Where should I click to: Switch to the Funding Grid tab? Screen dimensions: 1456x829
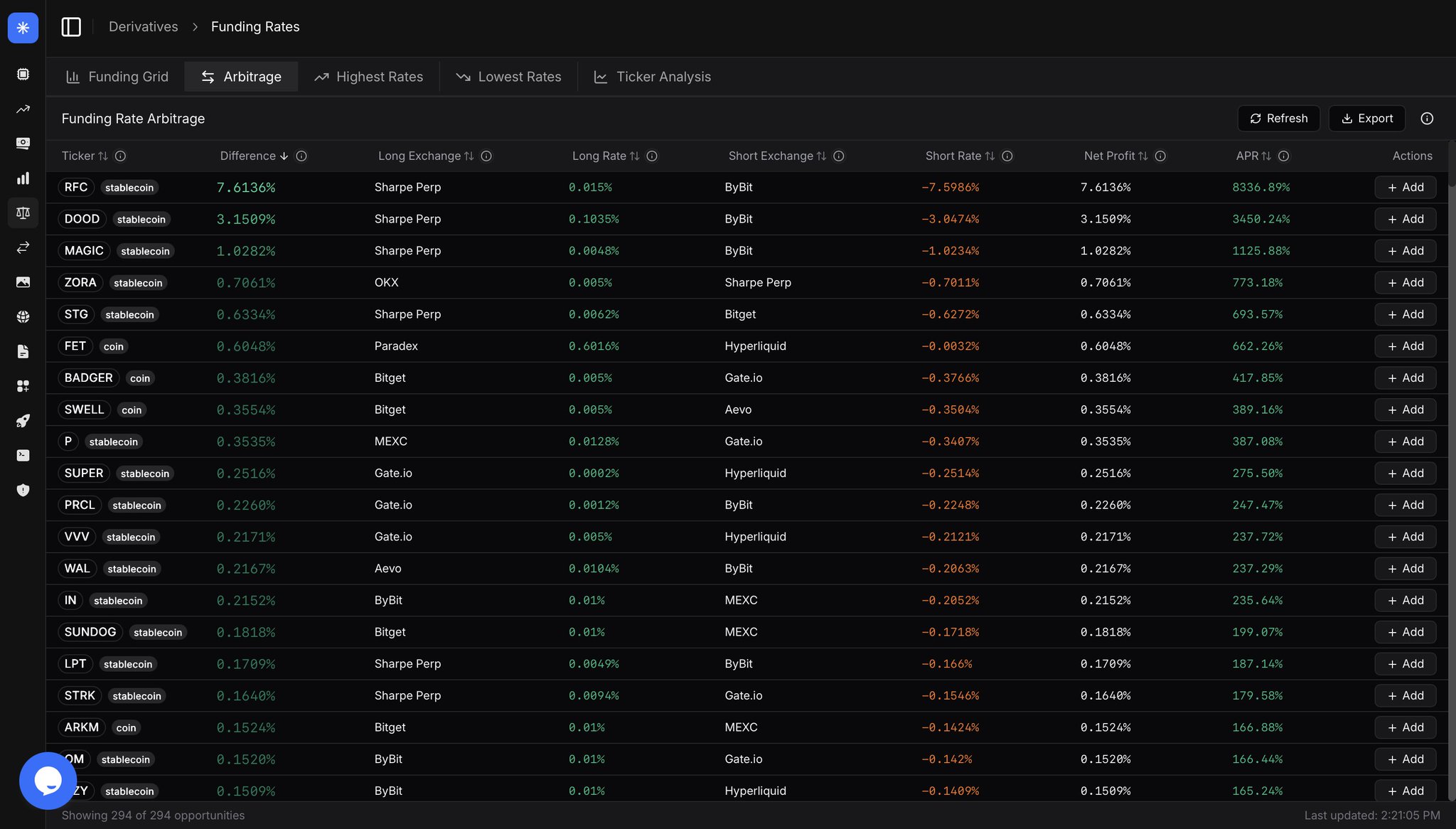pos(117,77)
